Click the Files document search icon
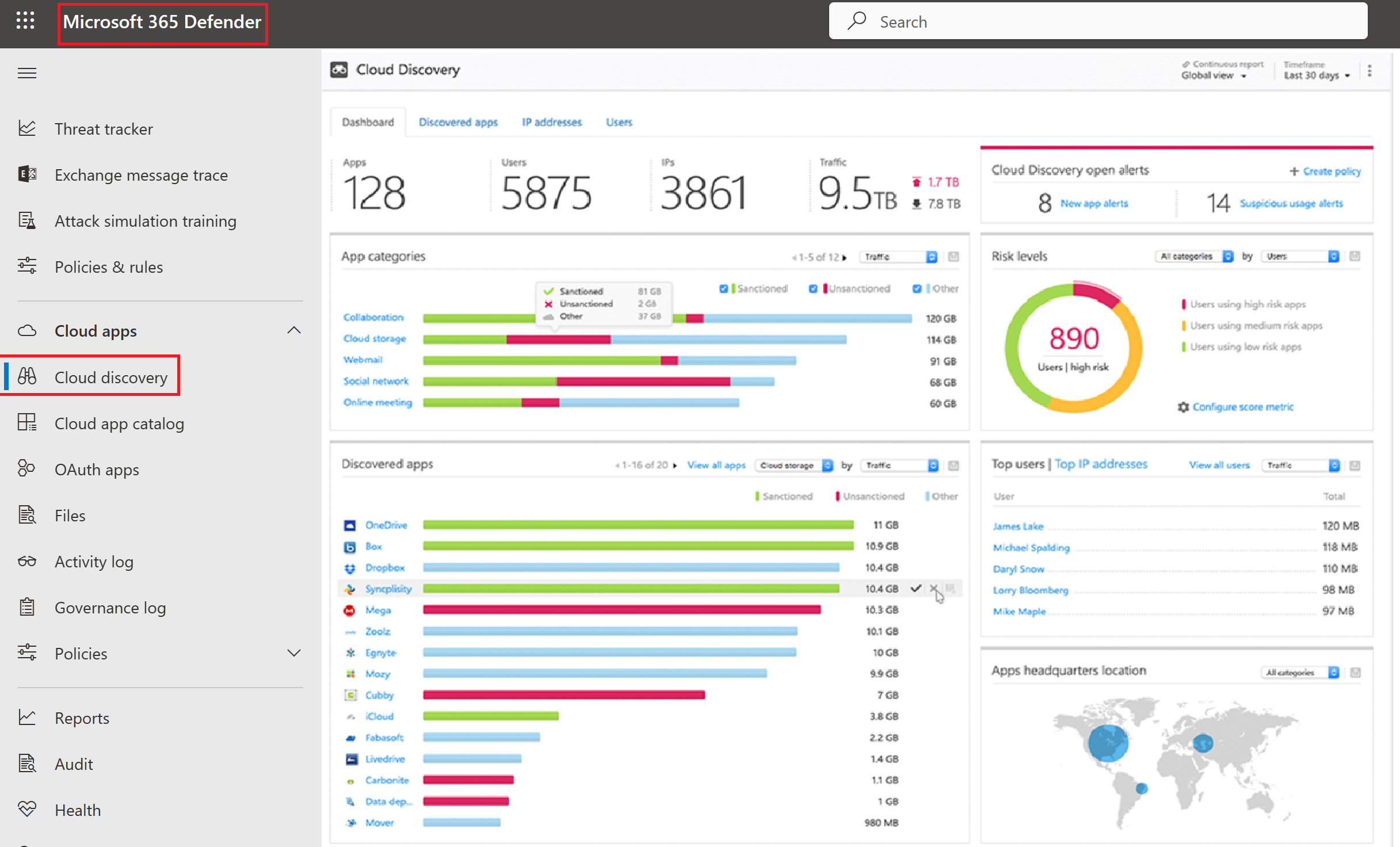 pos(27,515)
